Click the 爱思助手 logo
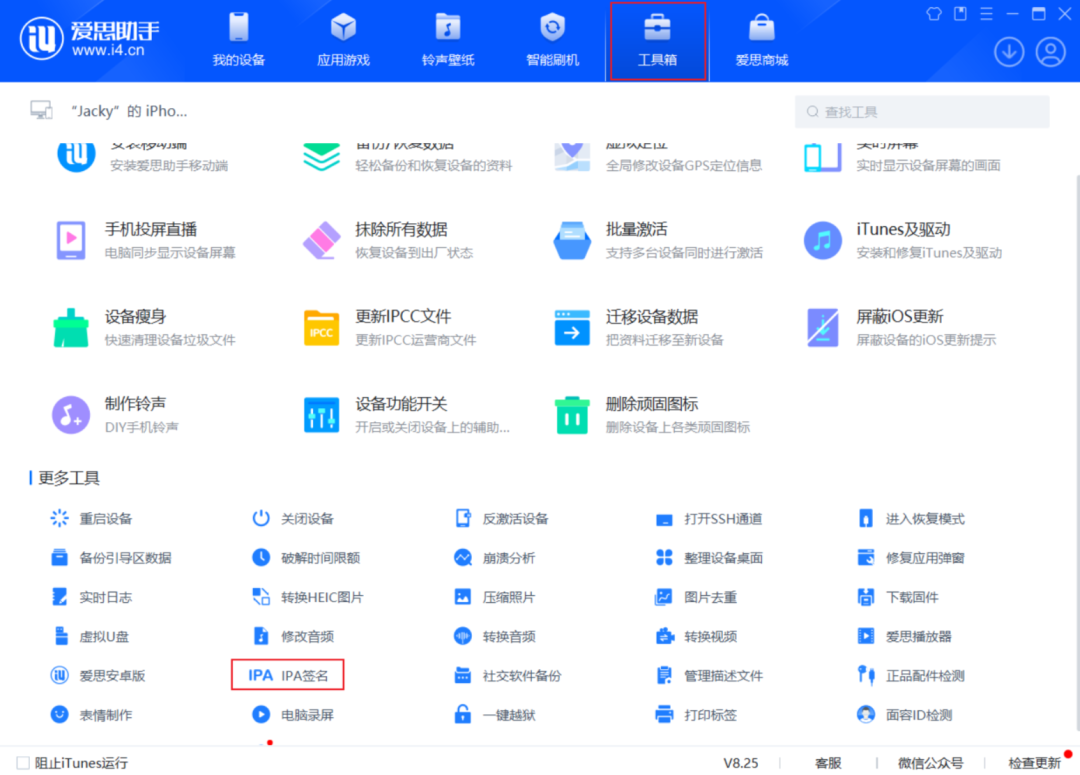The width and height of the screenshot is (1080, 775). click(x=90, y=38)
